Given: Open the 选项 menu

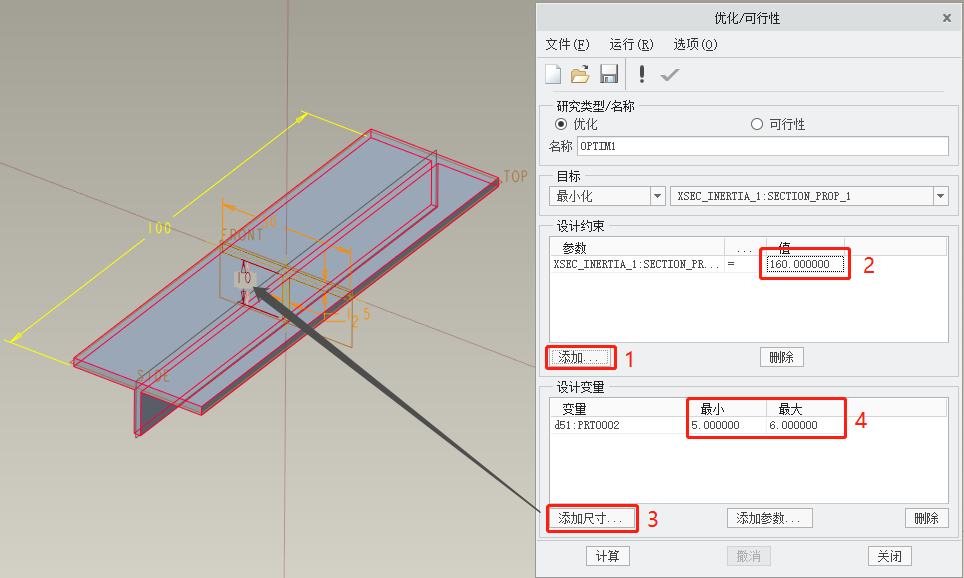Looking at the screenshot, I should 694,44.
